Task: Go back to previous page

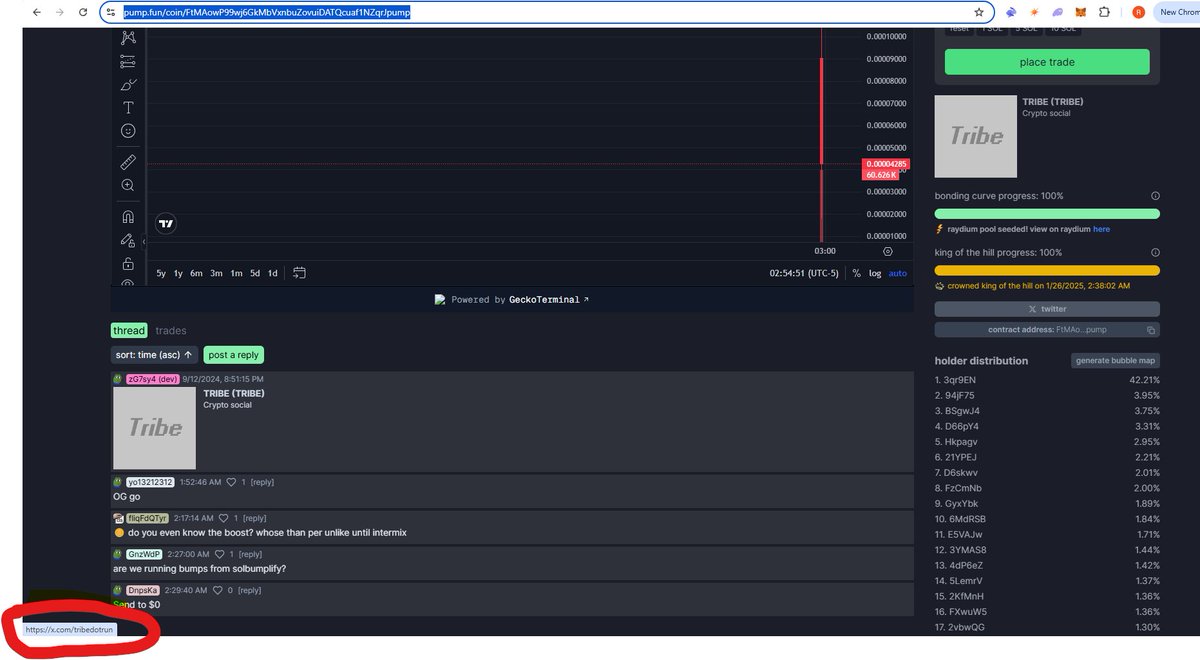Action: tap(37, 12)
